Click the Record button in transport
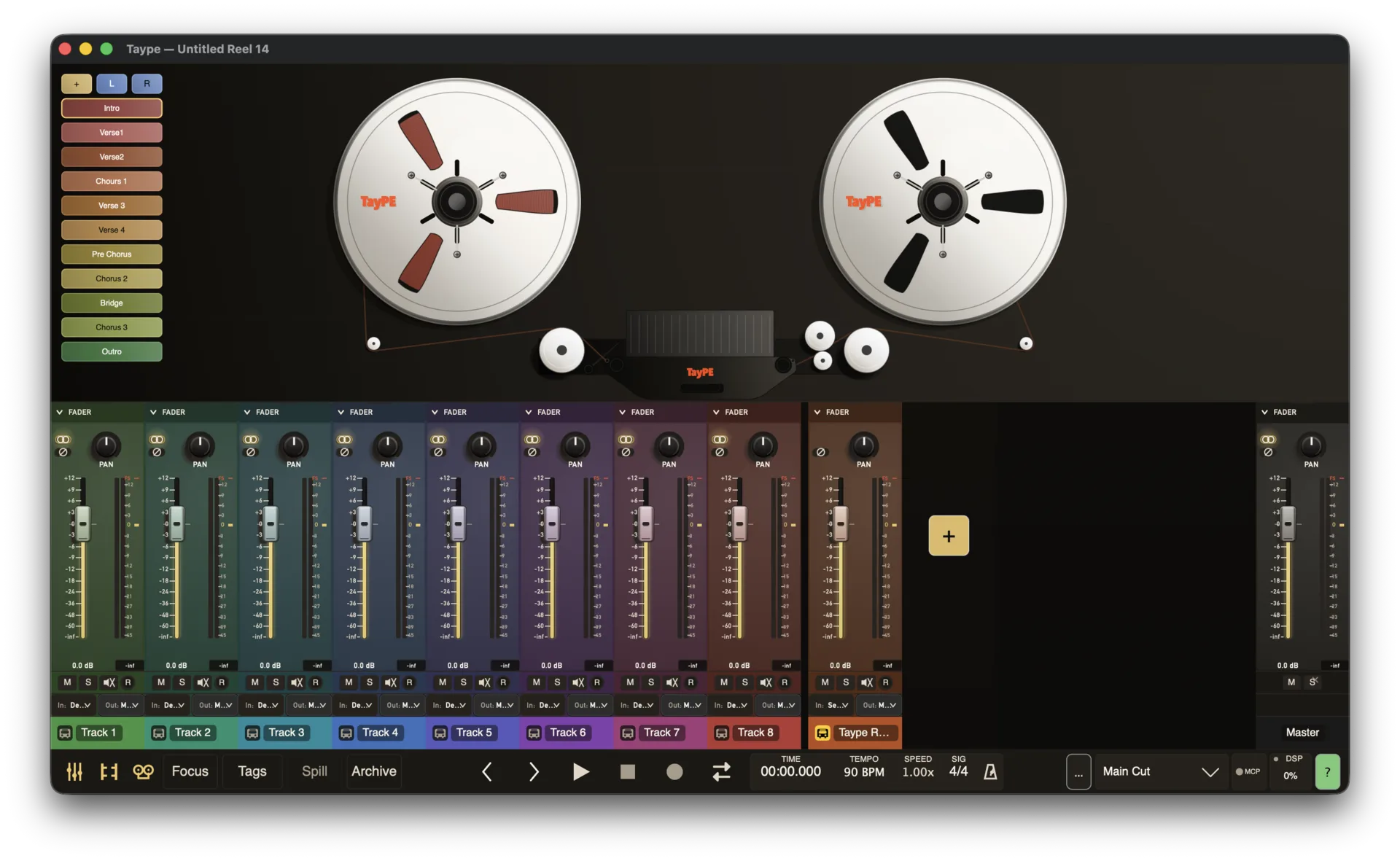The image size is (1400, 861). [674, 771]
